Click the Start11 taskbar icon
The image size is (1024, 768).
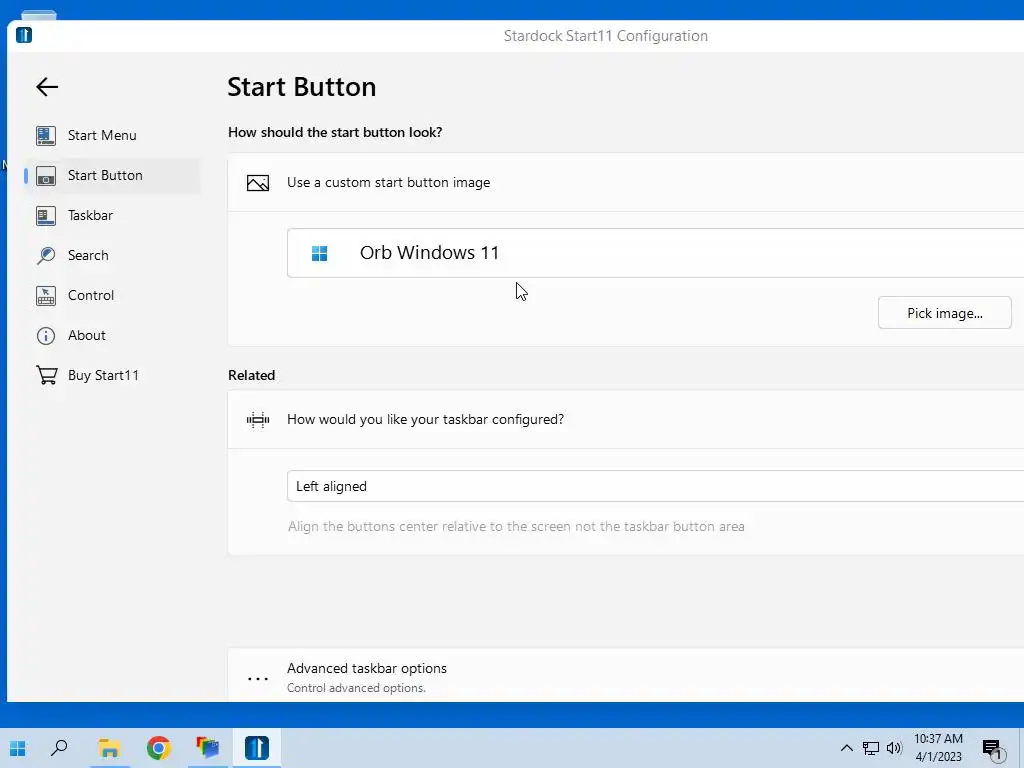[x=257, y=748]
